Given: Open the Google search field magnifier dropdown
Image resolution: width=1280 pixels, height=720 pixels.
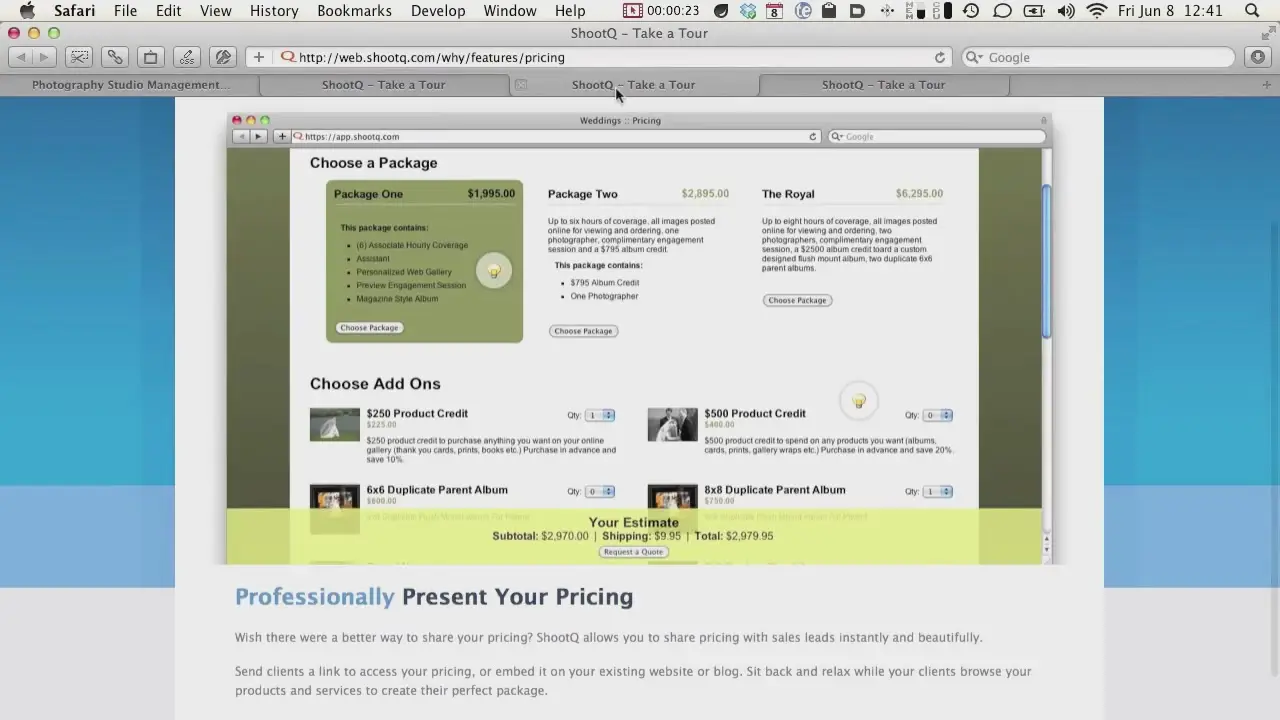Looking at the screenshot, I should pos(976,57).
